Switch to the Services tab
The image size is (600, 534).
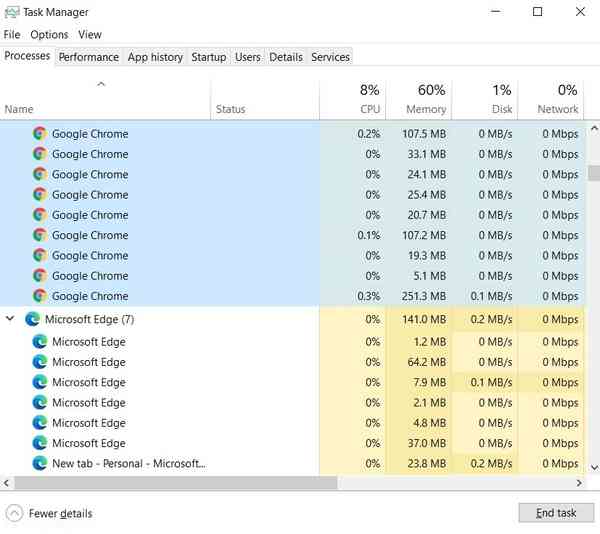(330, 57)
